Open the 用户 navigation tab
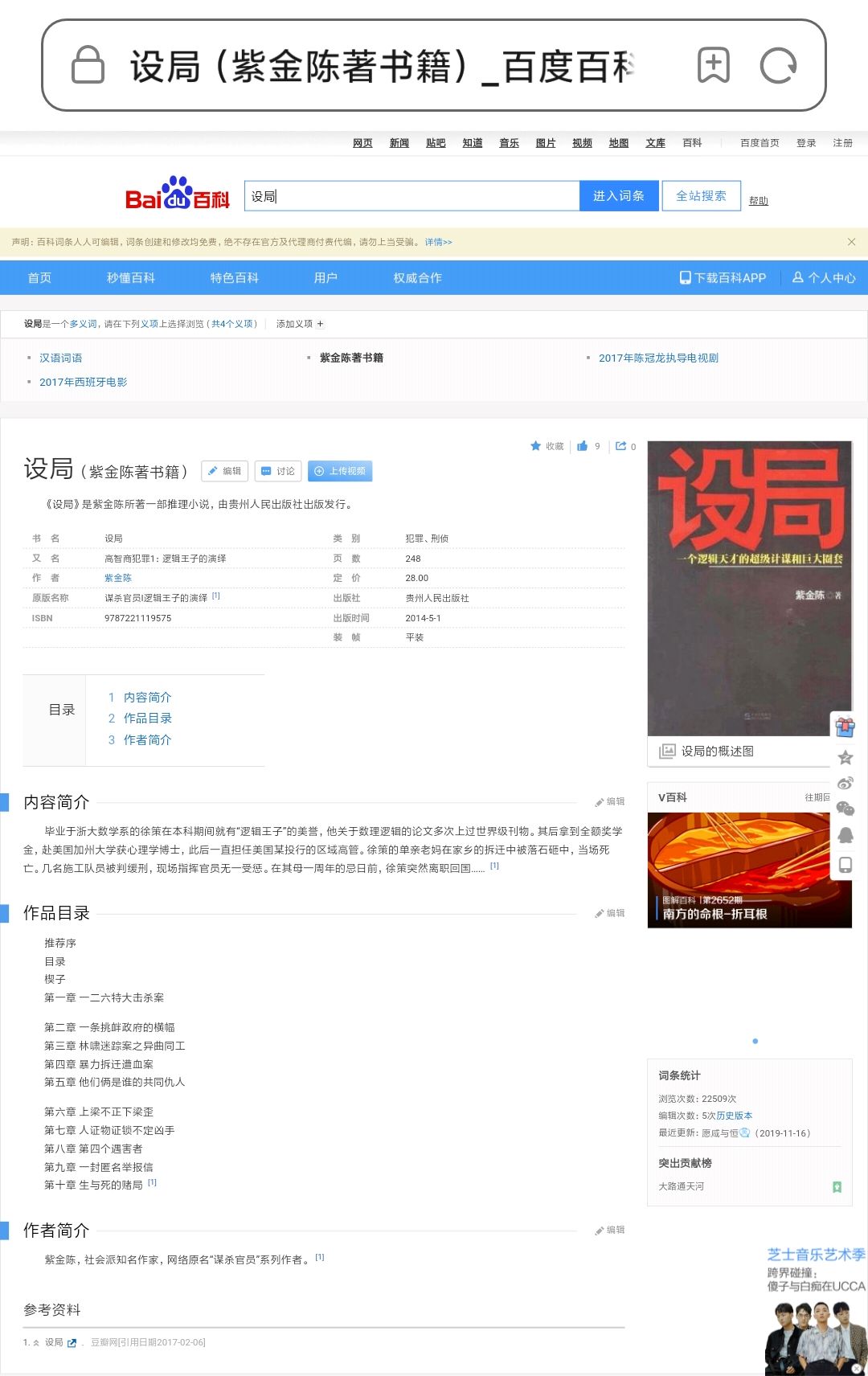Image resolution: width=868 pixels, height=1376 pixels. point(325,278)
